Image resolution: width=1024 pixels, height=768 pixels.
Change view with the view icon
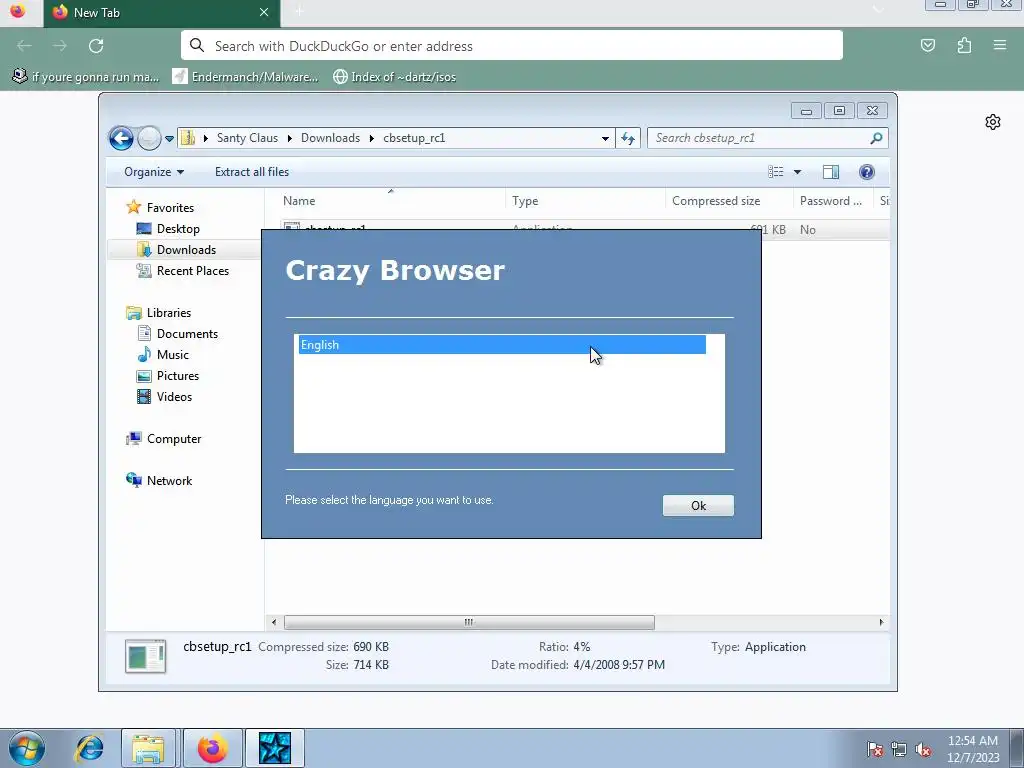pyautogui.click(x=776, y=172)
